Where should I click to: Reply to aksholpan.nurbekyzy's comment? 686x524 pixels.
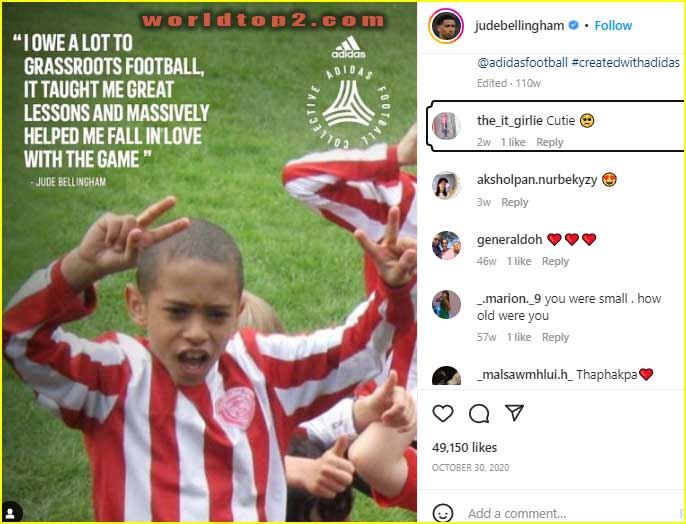point(514,202)
